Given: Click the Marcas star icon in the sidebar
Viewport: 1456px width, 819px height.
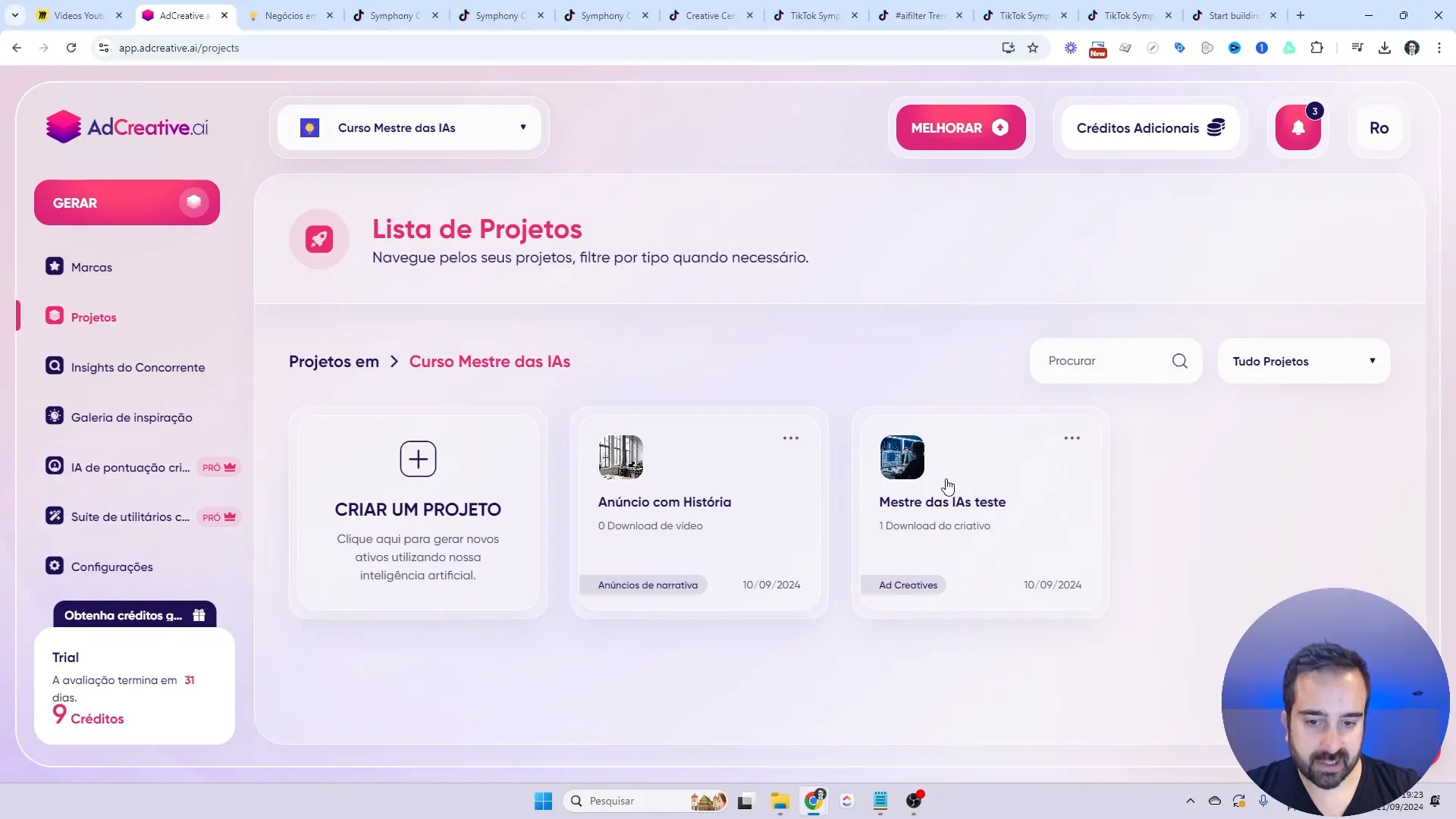Looking at the screenshot, I should 55,266.
